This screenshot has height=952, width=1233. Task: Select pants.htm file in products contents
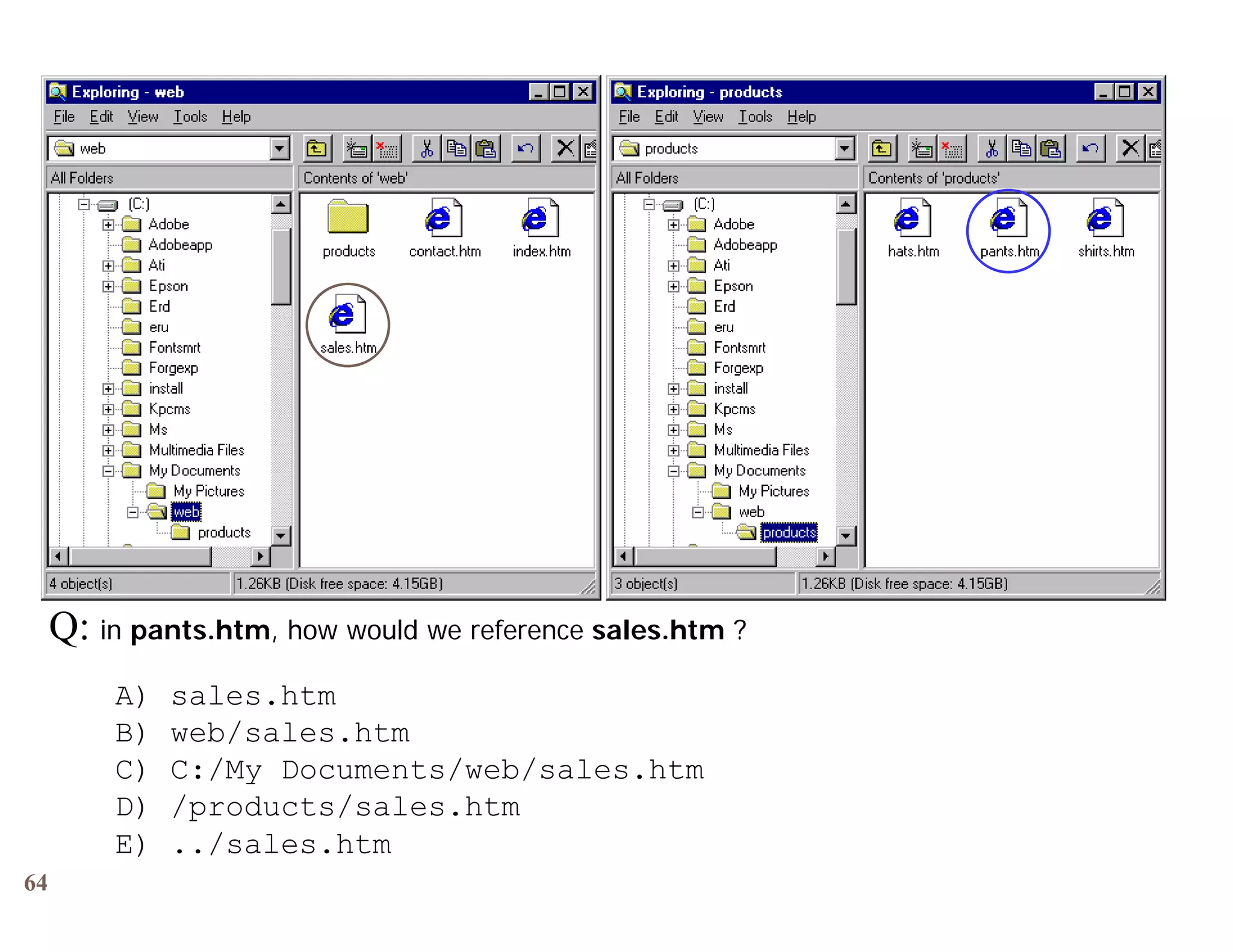(x=1009, y=229)
